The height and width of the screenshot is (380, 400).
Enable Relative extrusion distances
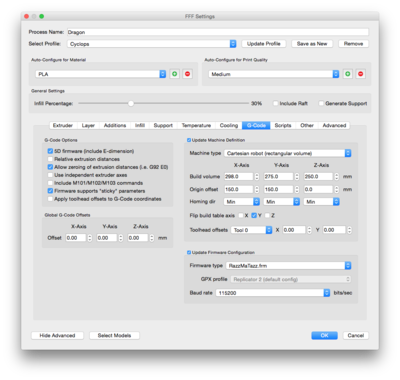tap(50, 159)
